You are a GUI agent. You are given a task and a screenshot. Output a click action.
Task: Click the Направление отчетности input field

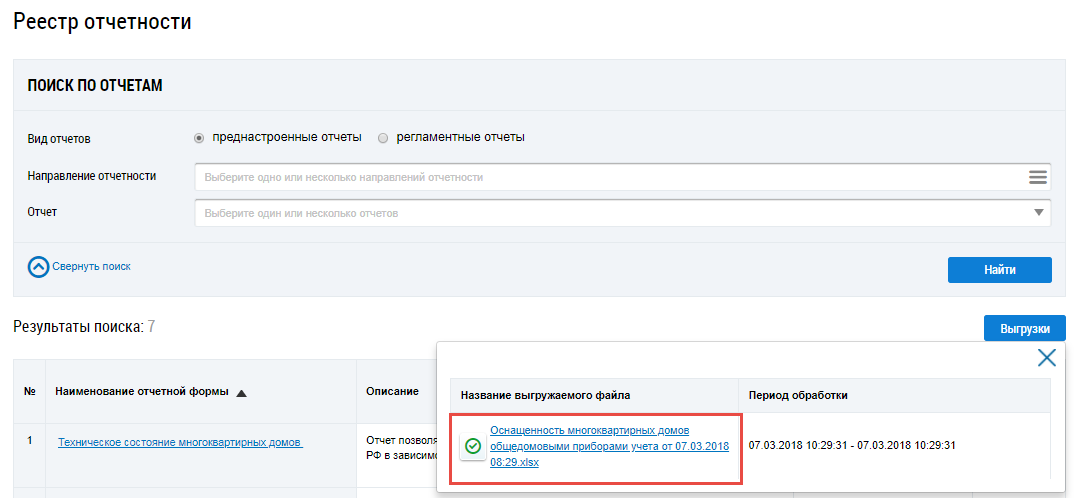coord(610,177)
